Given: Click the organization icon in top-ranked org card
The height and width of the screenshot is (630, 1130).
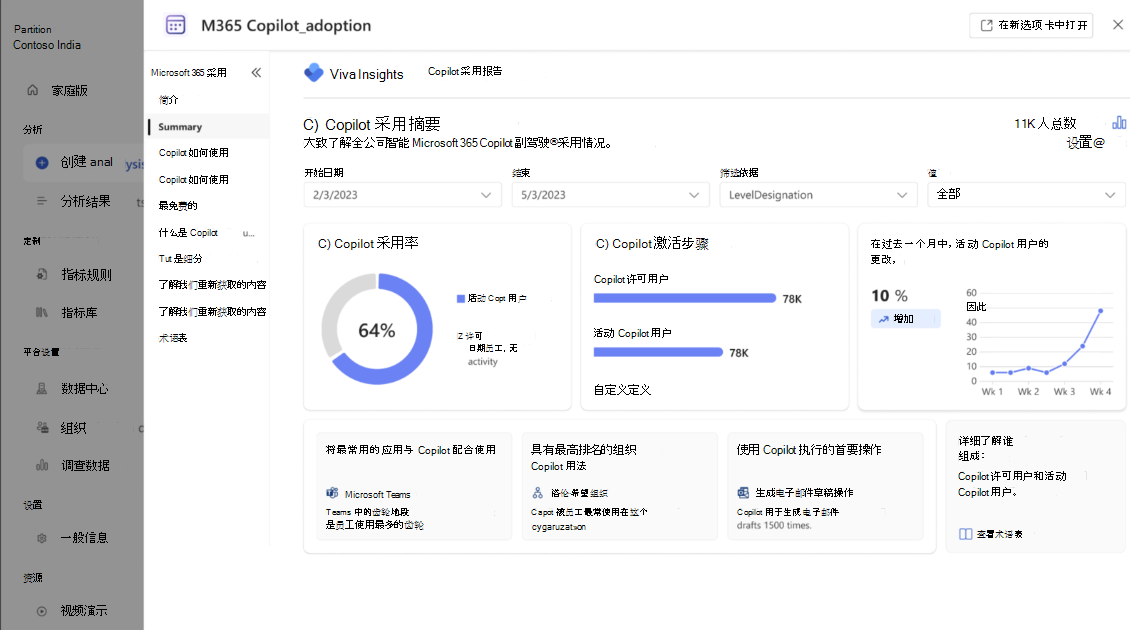Looking at the screenshot, I should pos(538,493).
